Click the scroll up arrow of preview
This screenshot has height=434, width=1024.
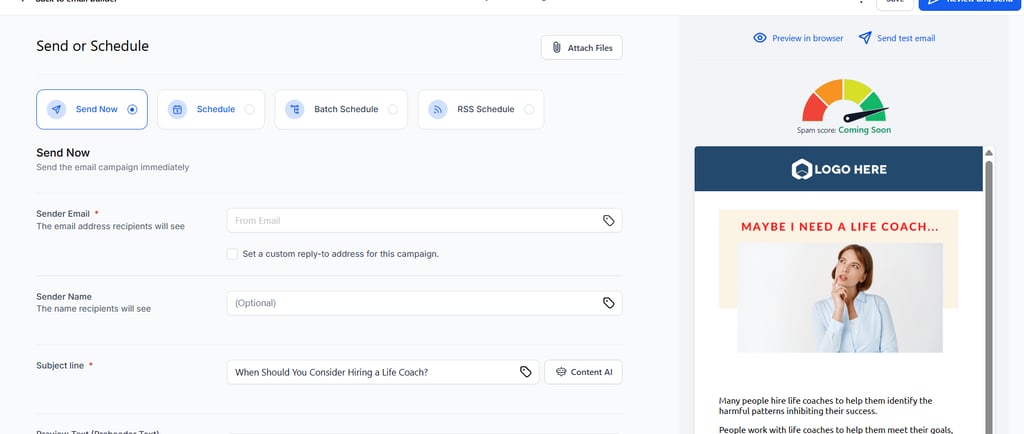click(989, 153)
